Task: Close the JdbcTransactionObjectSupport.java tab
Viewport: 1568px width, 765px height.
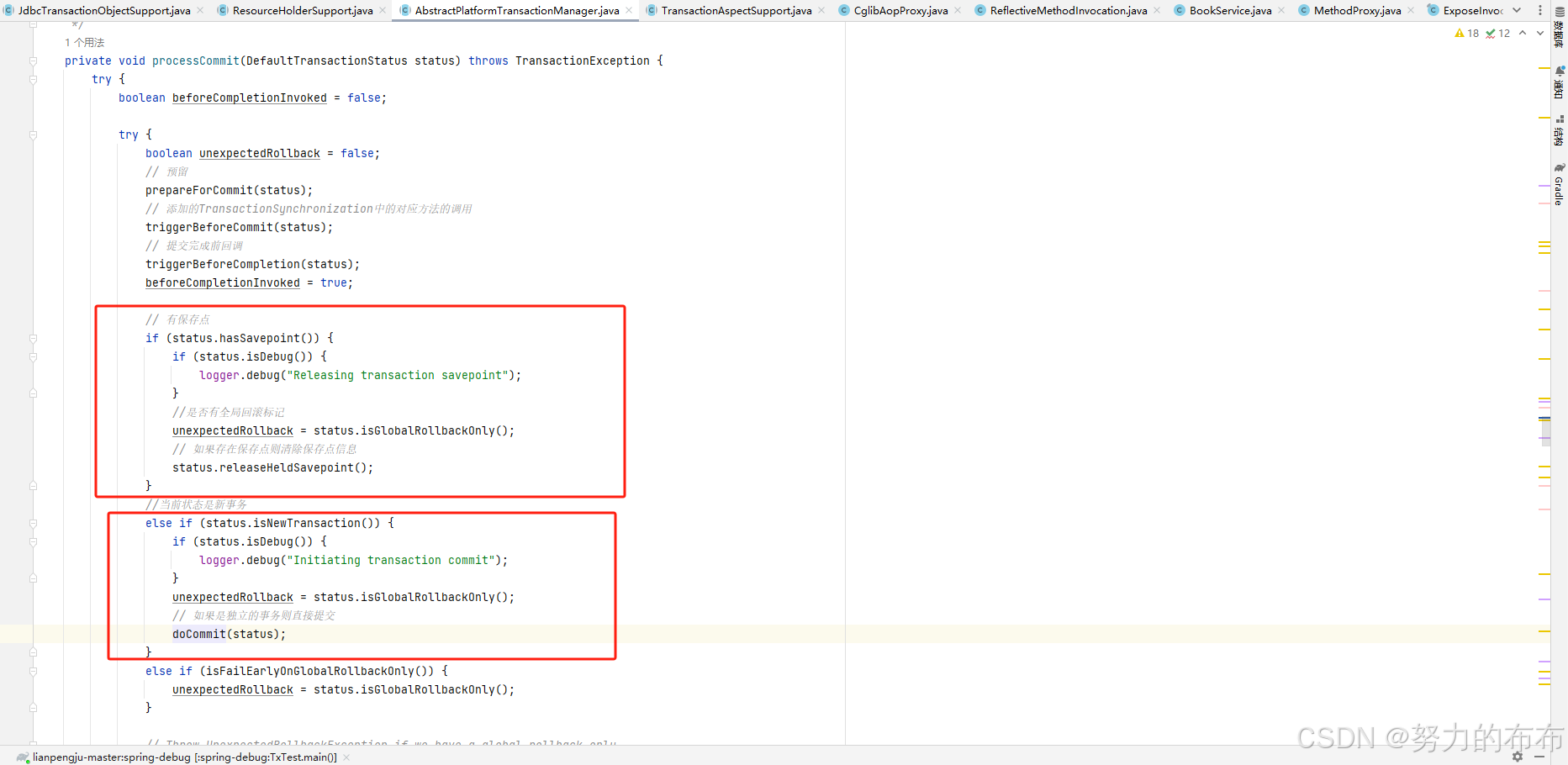Action: pos(200,10)
